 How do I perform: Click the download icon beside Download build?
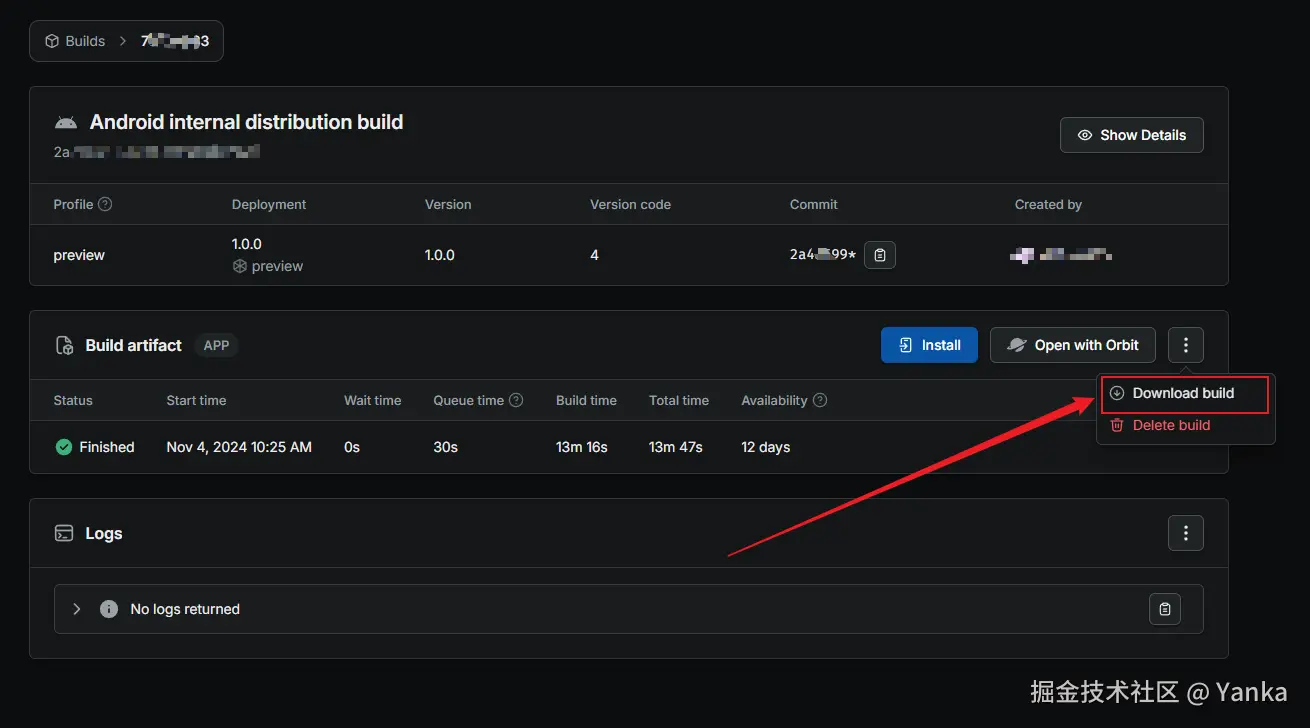[x=1117, y=393]
